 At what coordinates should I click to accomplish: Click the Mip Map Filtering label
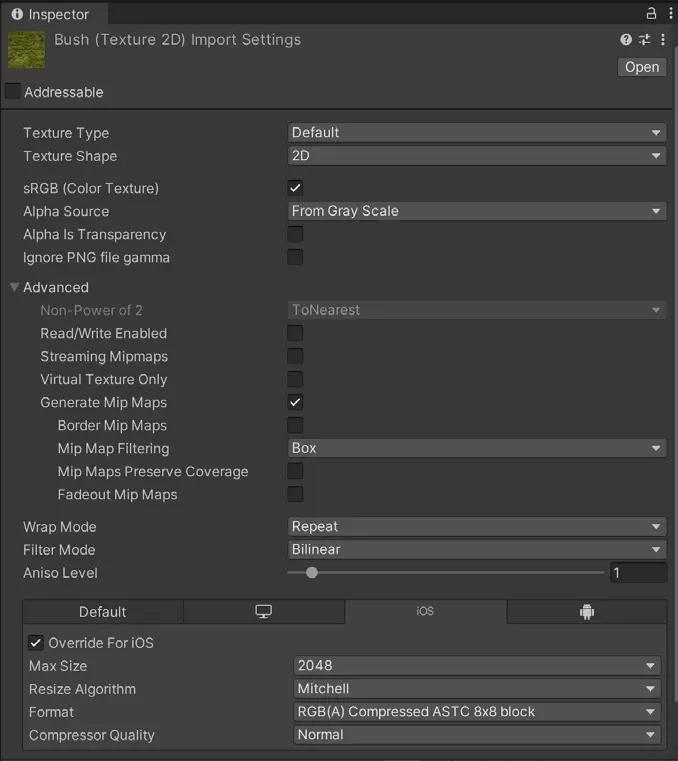pyautogui.click(x=114, y=448)
